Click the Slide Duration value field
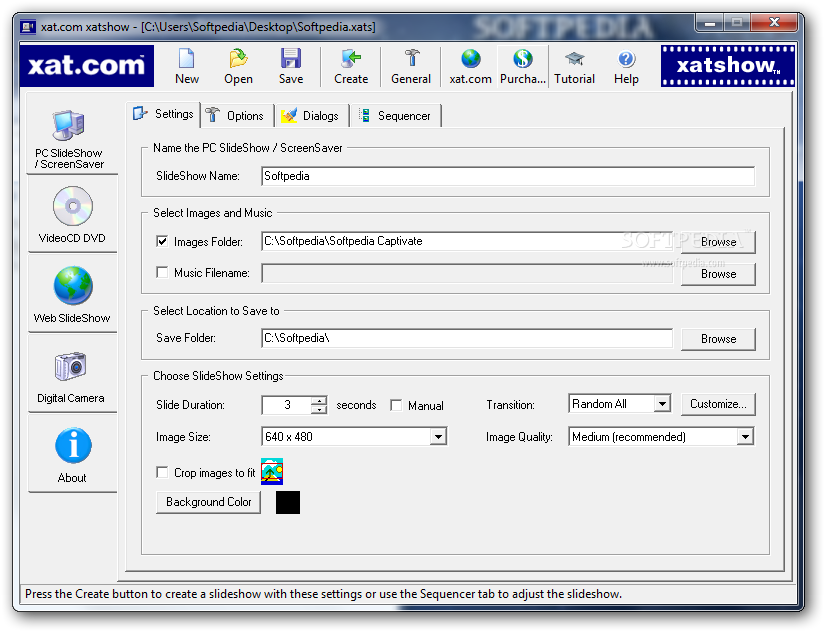This screenshot has width=825, height=632. pyautogui.click(x=287, y=405)
